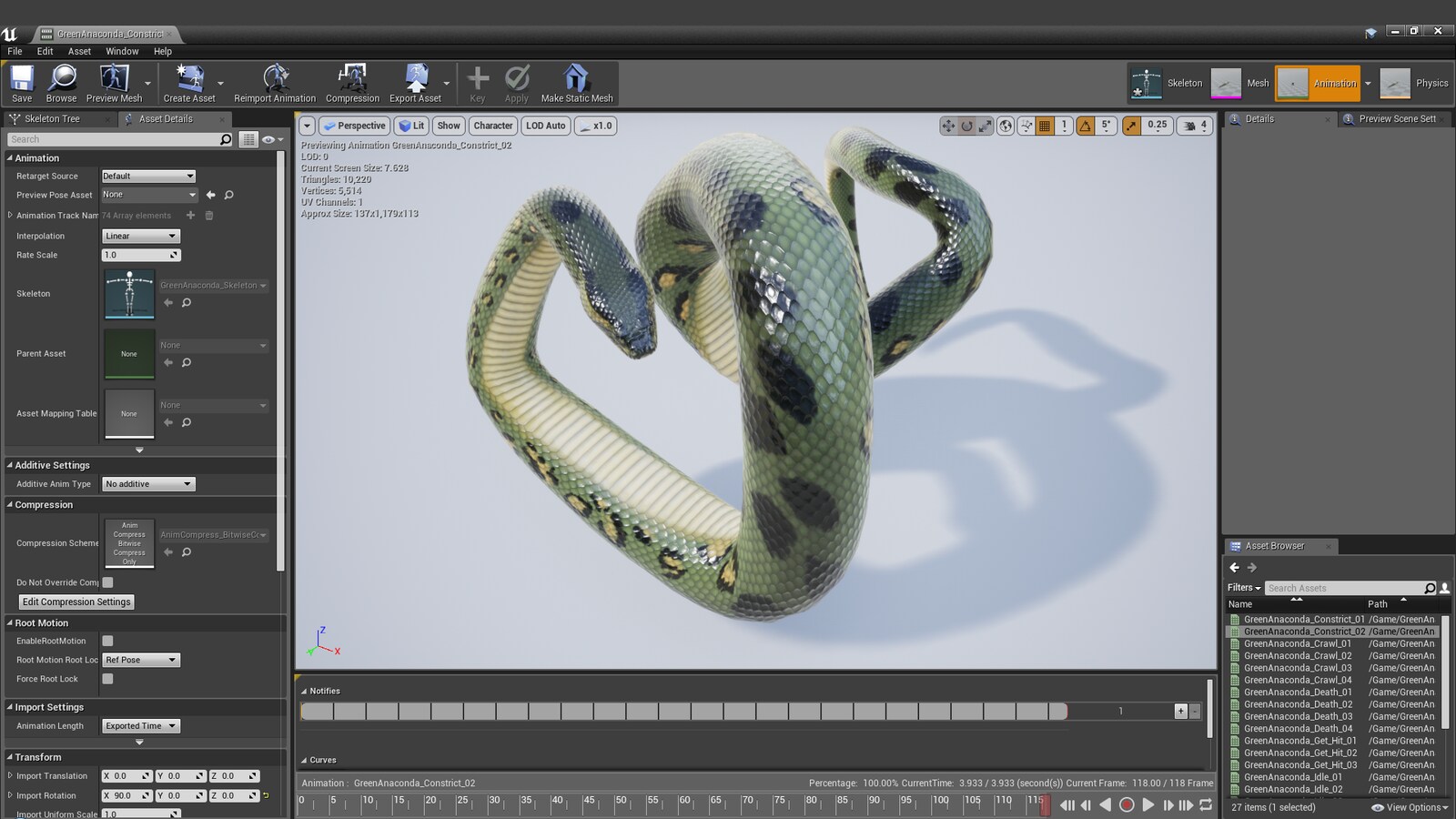Toggle the Force Root Lock checkbox
The image size is (1456, 819).
(107, 679)
